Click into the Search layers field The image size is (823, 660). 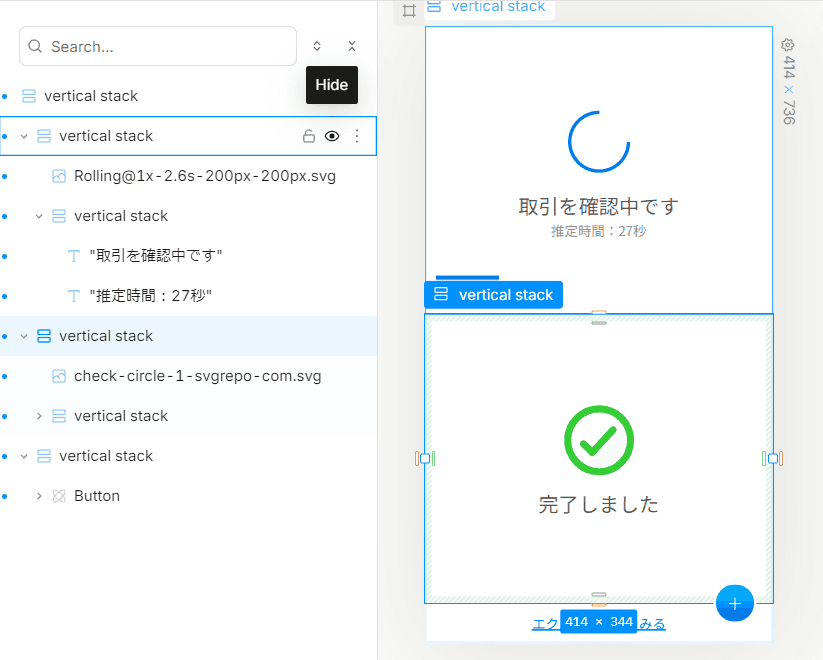click(x=158, y=46)
